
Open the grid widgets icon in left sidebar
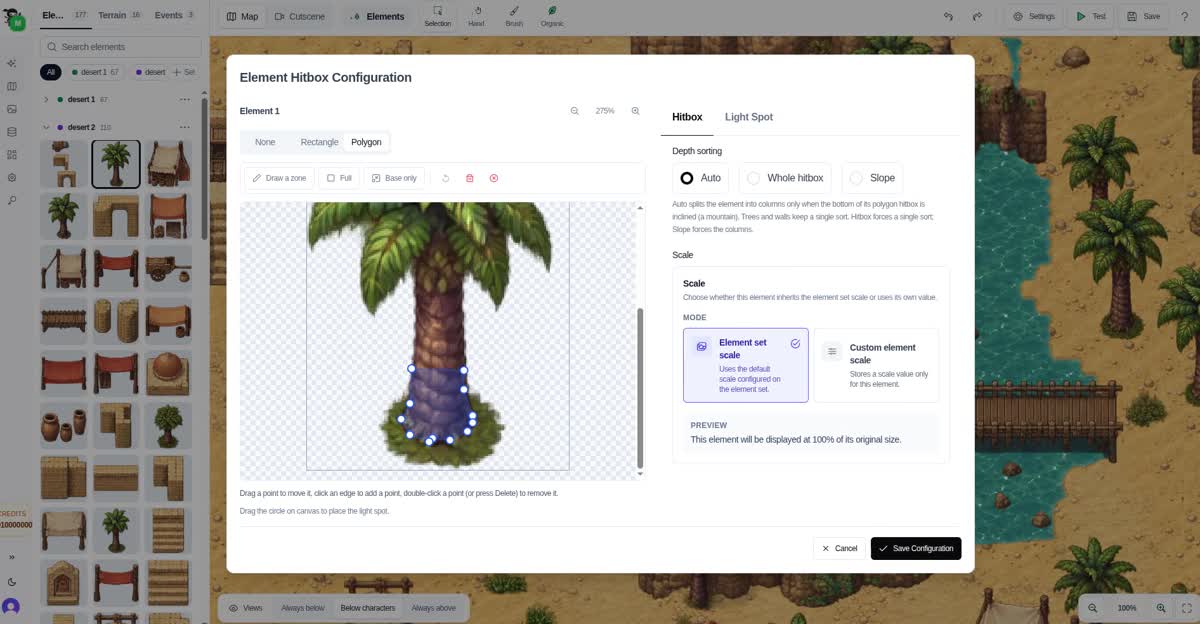coord(12,155)
